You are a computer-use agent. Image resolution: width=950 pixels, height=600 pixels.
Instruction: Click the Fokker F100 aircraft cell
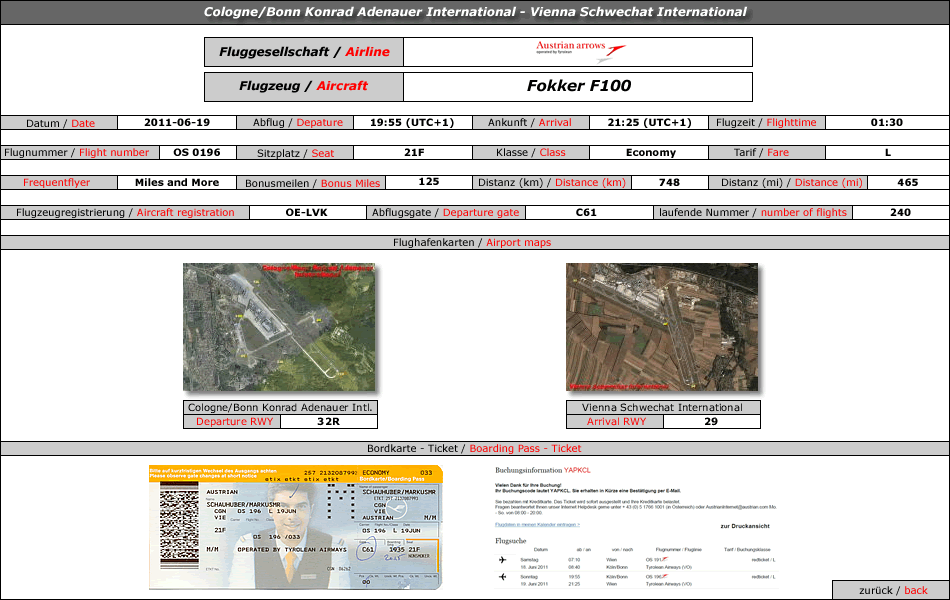pos(578,86)
